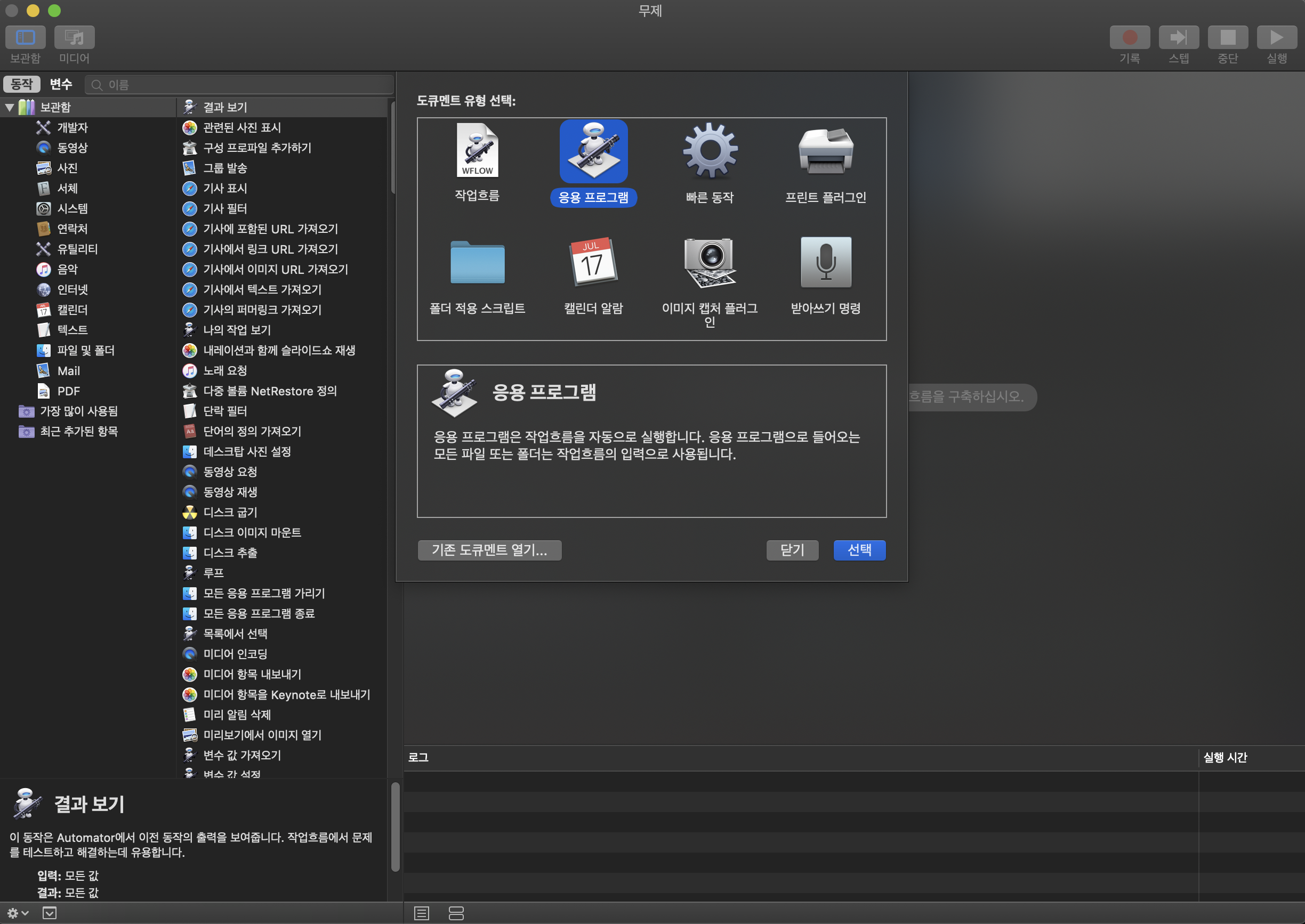Open the gear dropdown menu at bottom left

click(17, 913)
